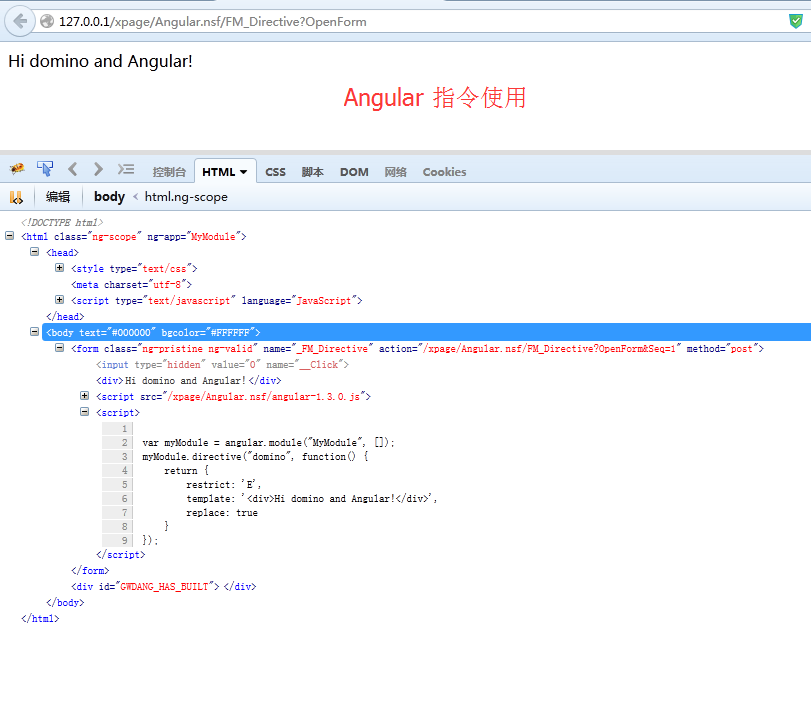This screenshot has height=716, width=811.
Task: Click the closing html tag
Action: (40, 619)
